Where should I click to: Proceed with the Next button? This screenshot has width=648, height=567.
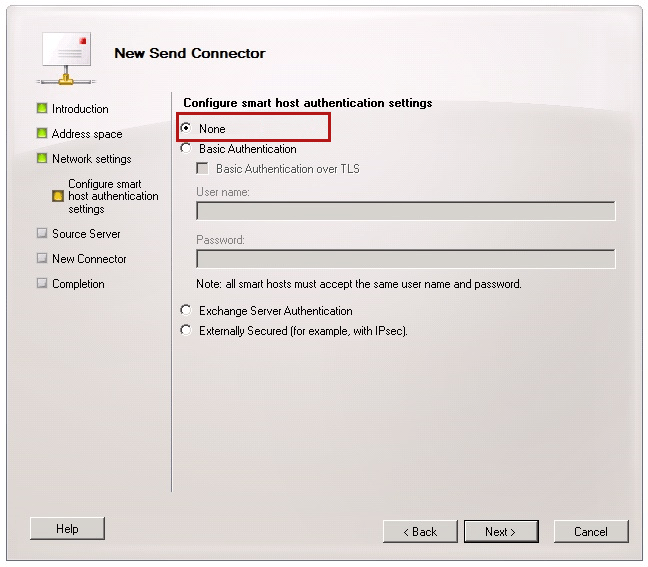click(501, 531)
